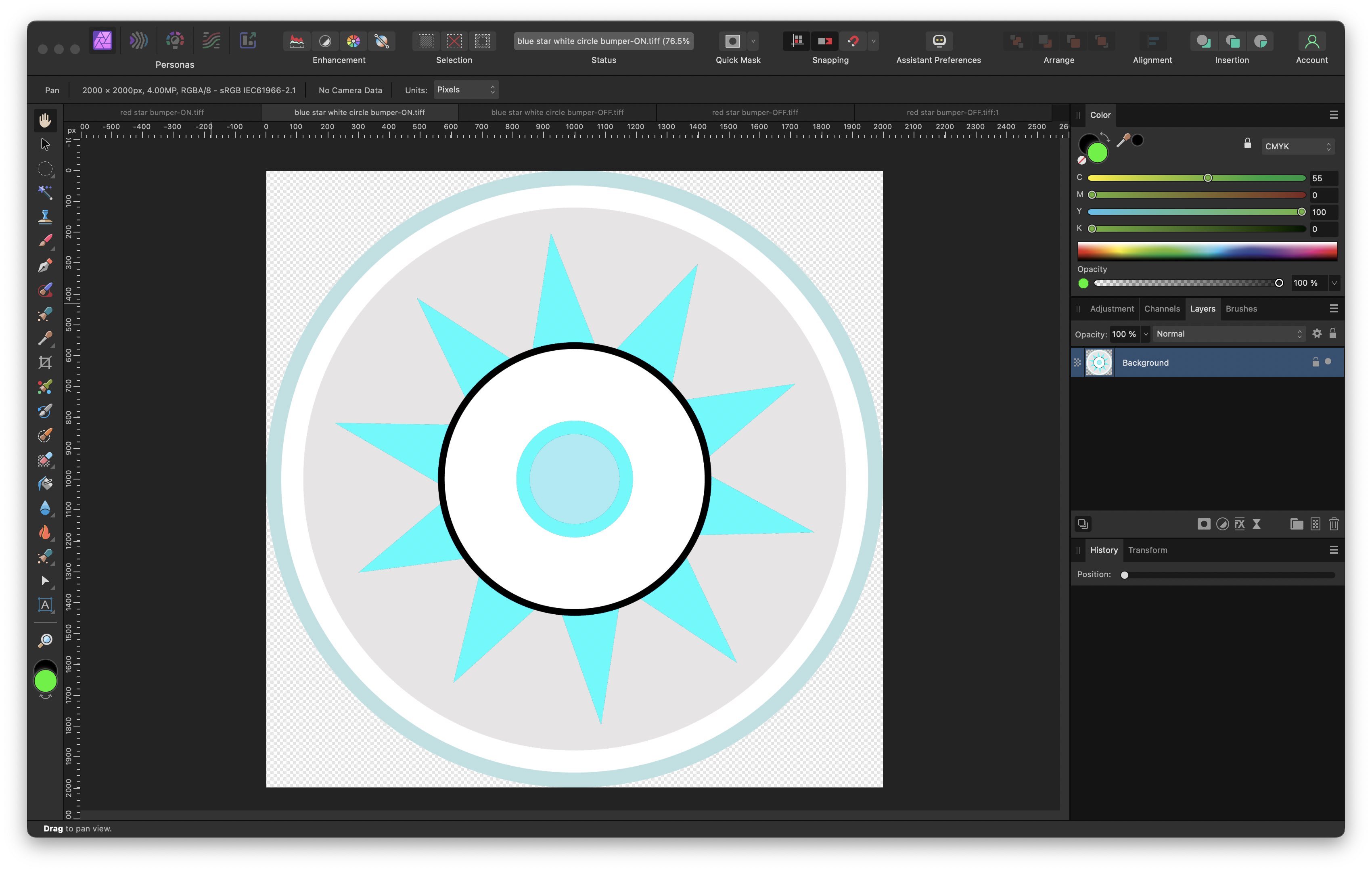
Task: Toggle the Snapping magnet button
Action: 853,41
